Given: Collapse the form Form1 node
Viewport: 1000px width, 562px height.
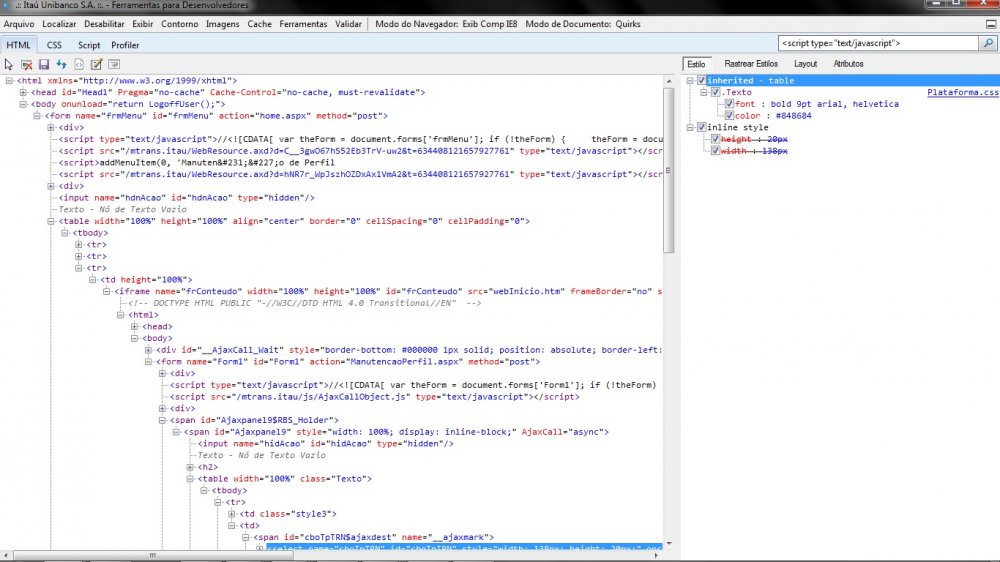Looking at the screenshot, I should 149,362.
